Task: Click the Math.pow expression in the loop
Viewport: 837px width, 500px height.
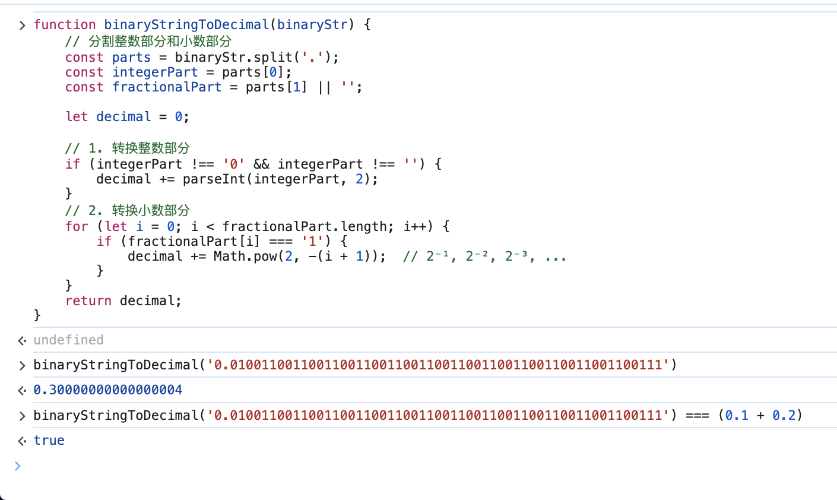Action: coord(298,256)
